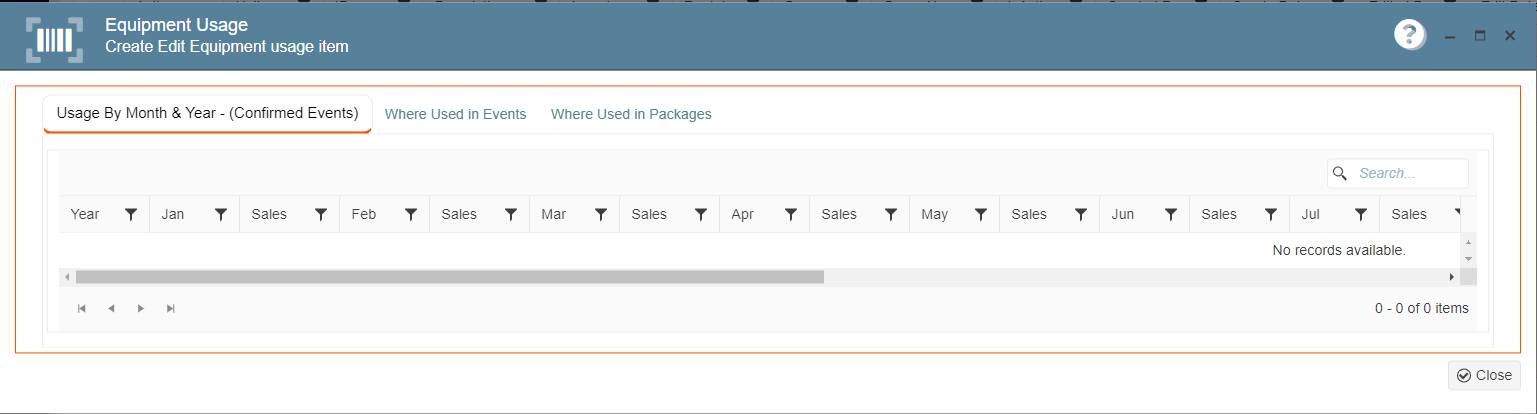Open filter for the Year column
The image size is (1537, 414).
pos(131,214)
